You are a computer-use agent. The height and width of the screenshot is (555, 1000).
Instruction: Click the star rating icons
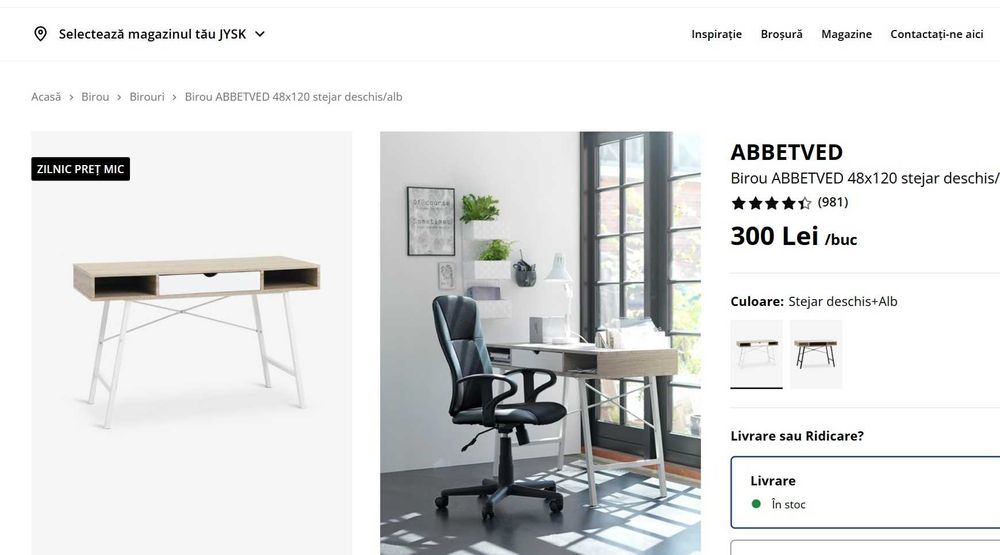click(x=771, y=203)
